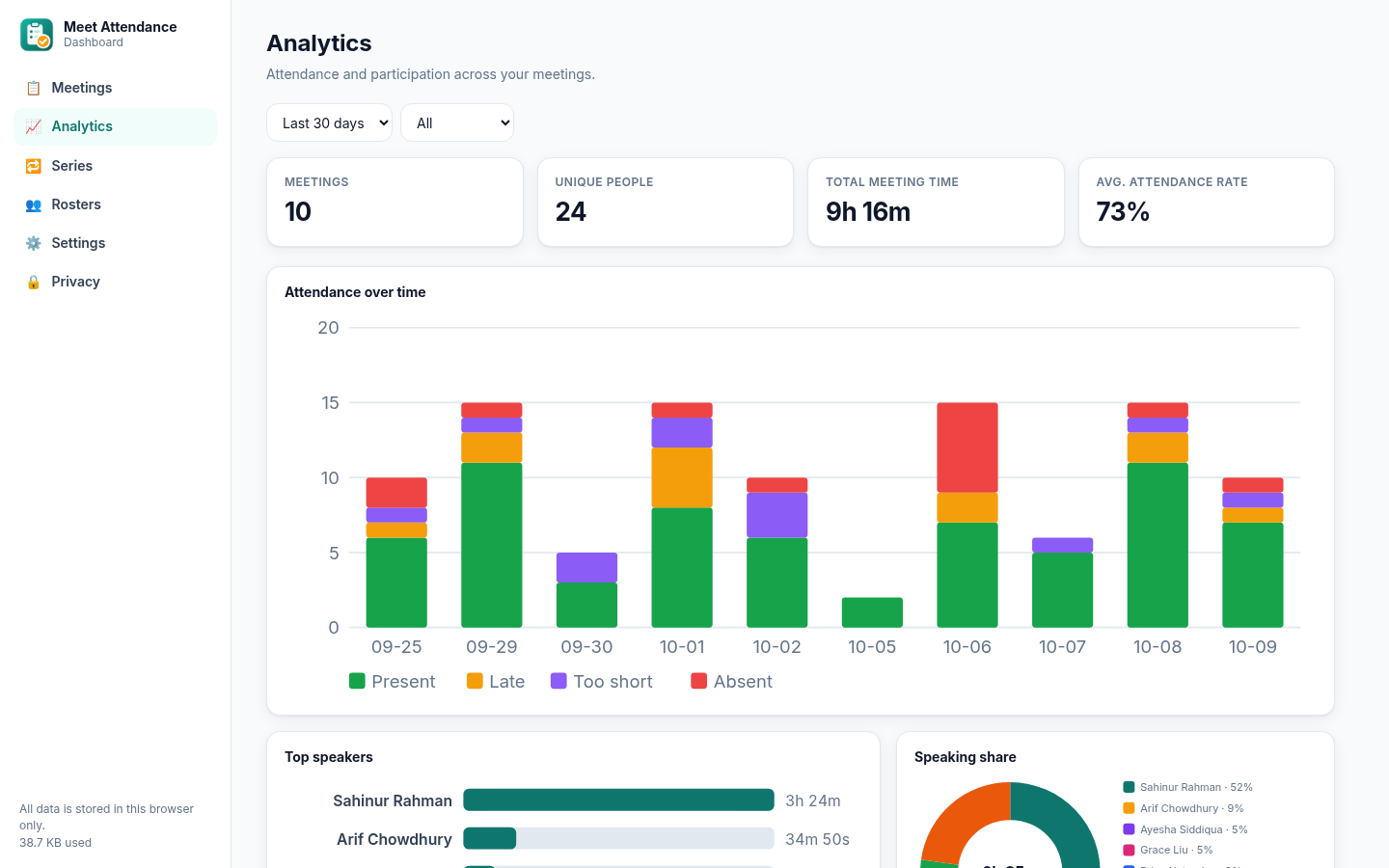Open Privacy using the lock icon
The height and width of the screenshot is (868, 1389).
click(34, 282)
